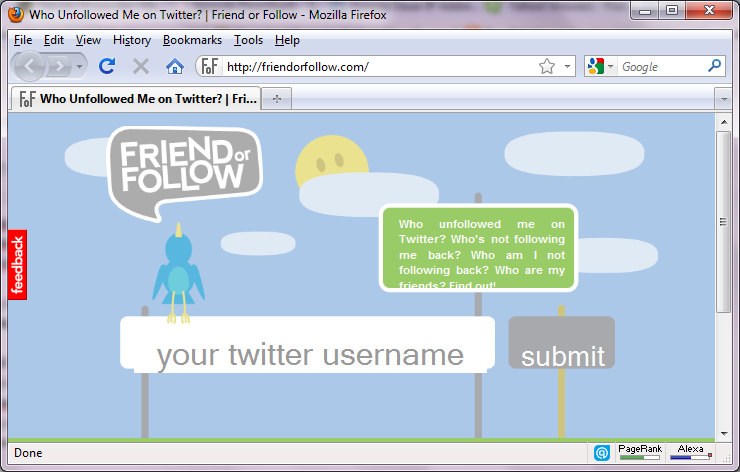Click the scrollbar down arrow

[x=723, y=433]
